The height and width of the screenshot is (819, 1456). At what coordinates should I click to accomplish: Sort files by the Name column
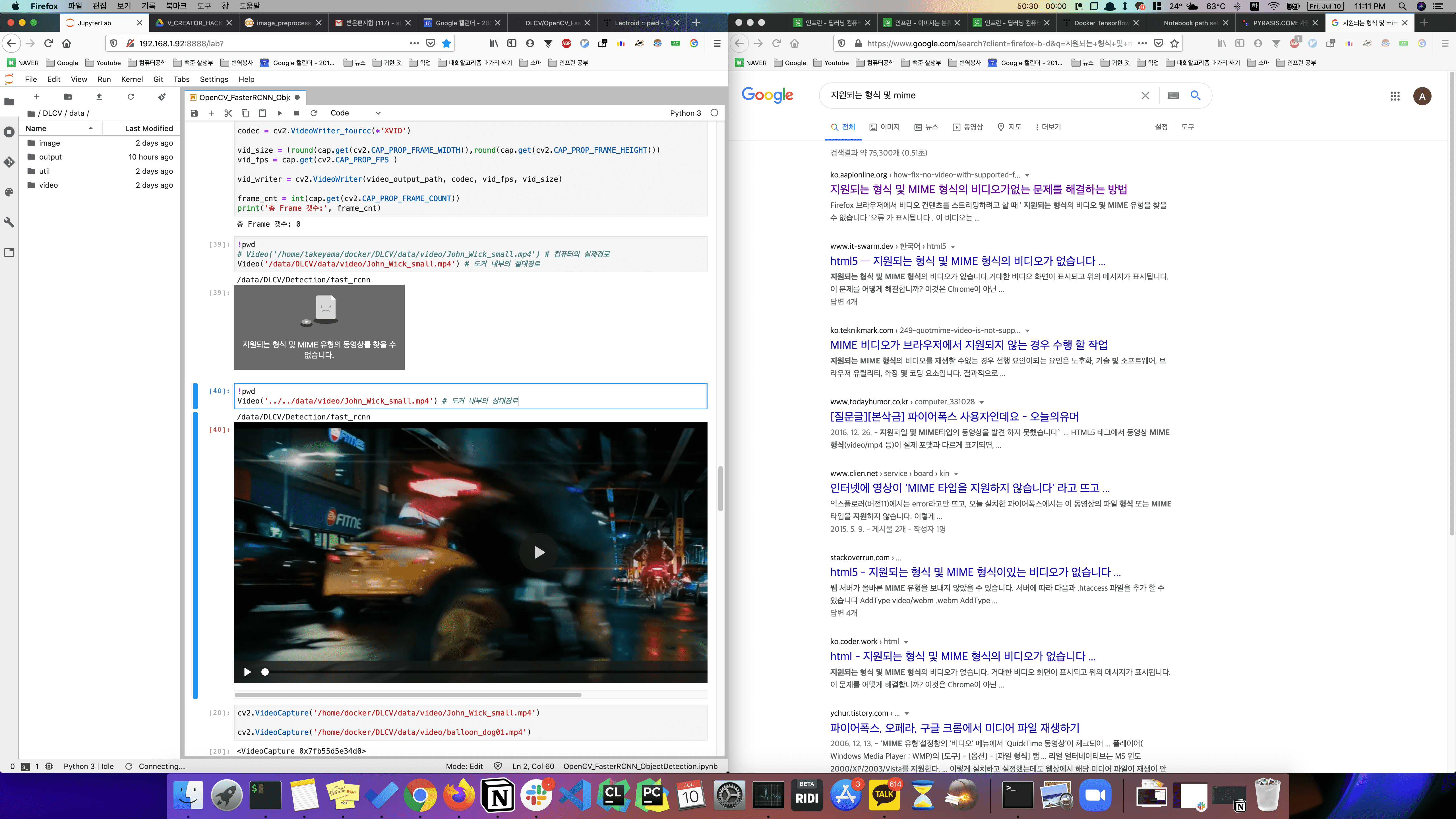point(36,128)
